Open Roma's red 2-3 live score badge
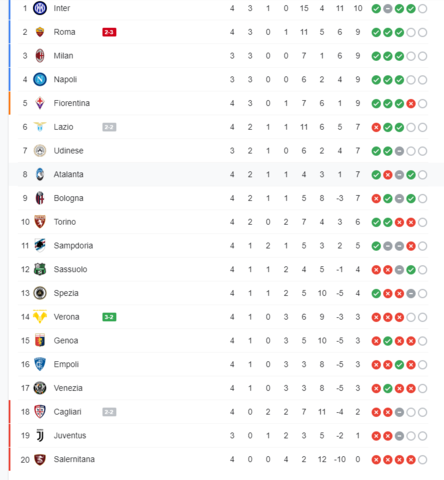 pyautogui.click(x=109, y=32)
